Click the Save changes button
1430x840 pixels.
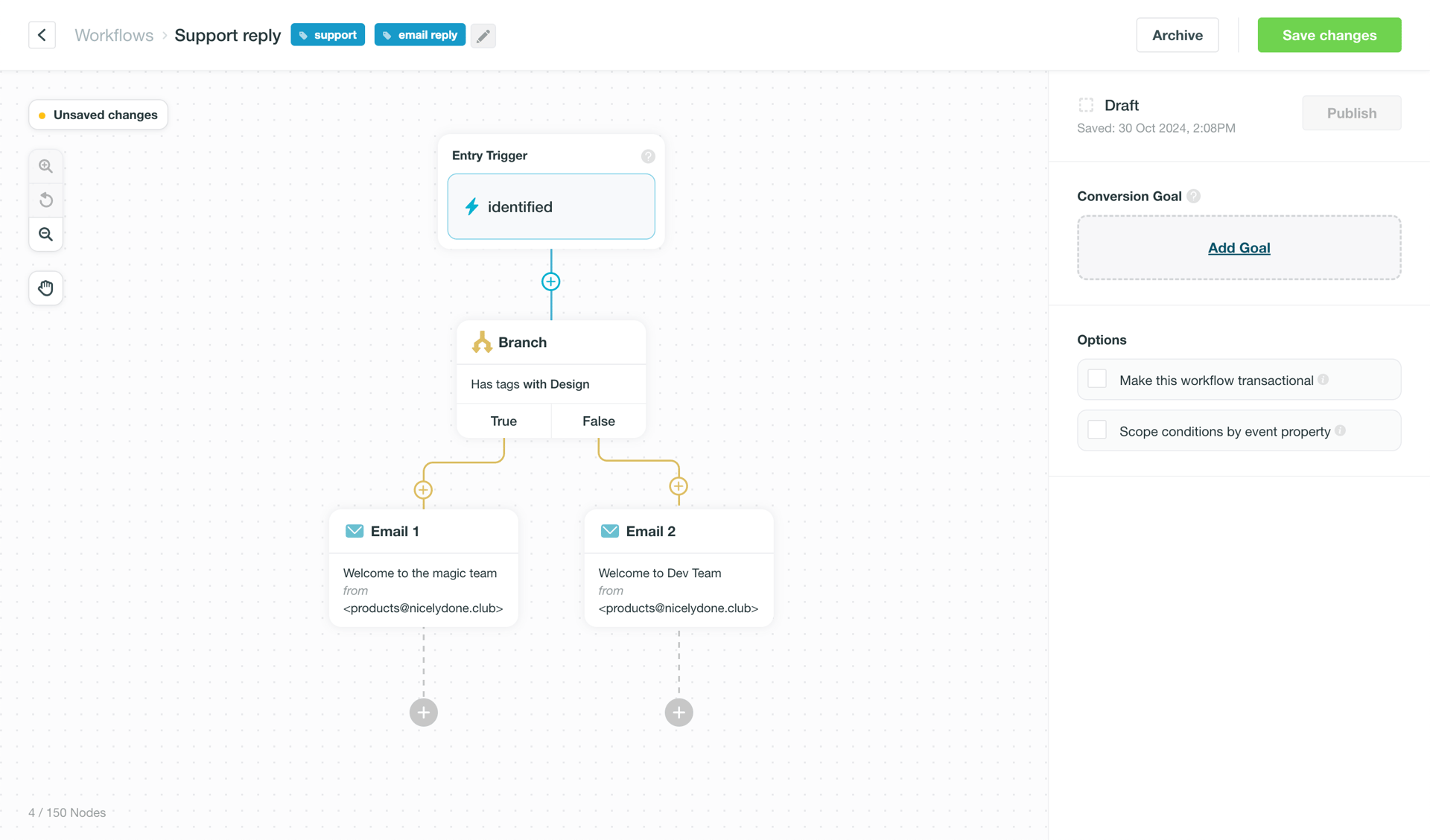click(1329, 35)
